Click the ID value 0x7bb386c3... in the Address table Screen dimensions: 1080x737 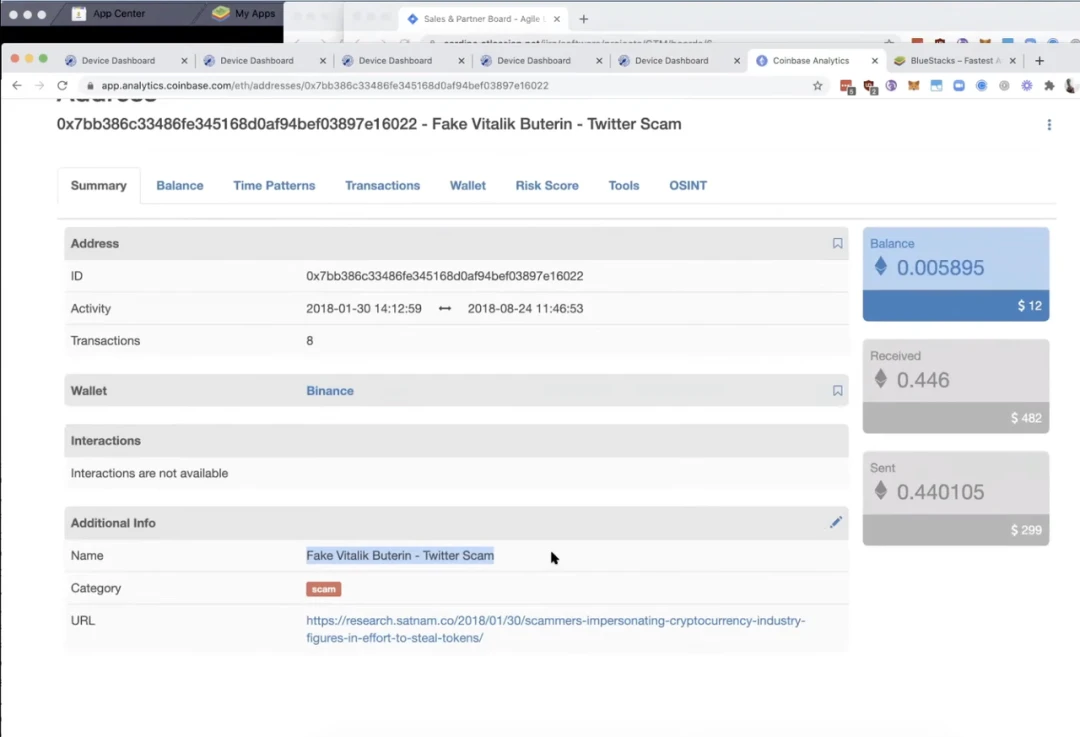(x=445, y=276)
